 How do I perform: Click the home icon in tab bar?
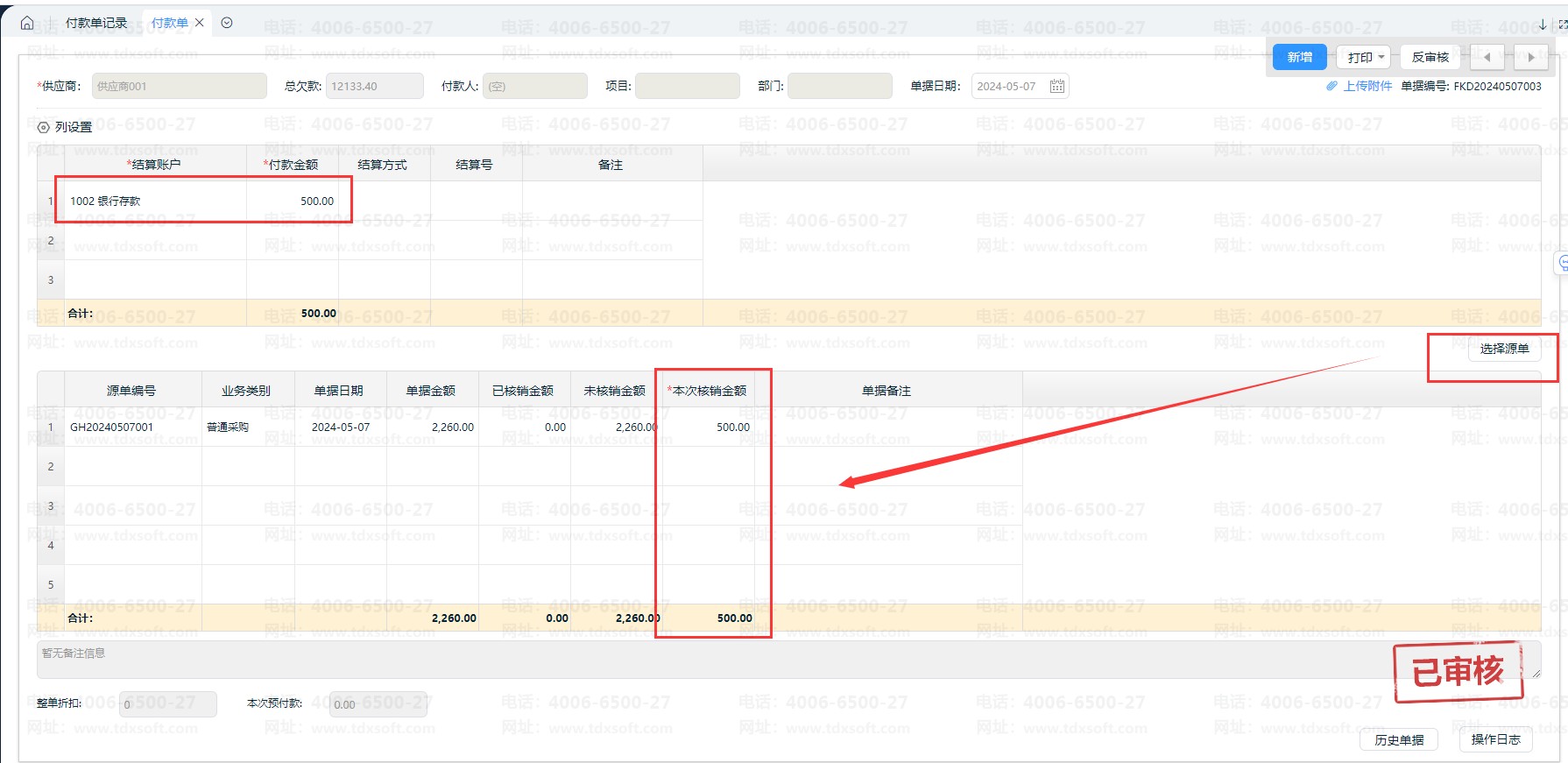[x=27, y=23]
